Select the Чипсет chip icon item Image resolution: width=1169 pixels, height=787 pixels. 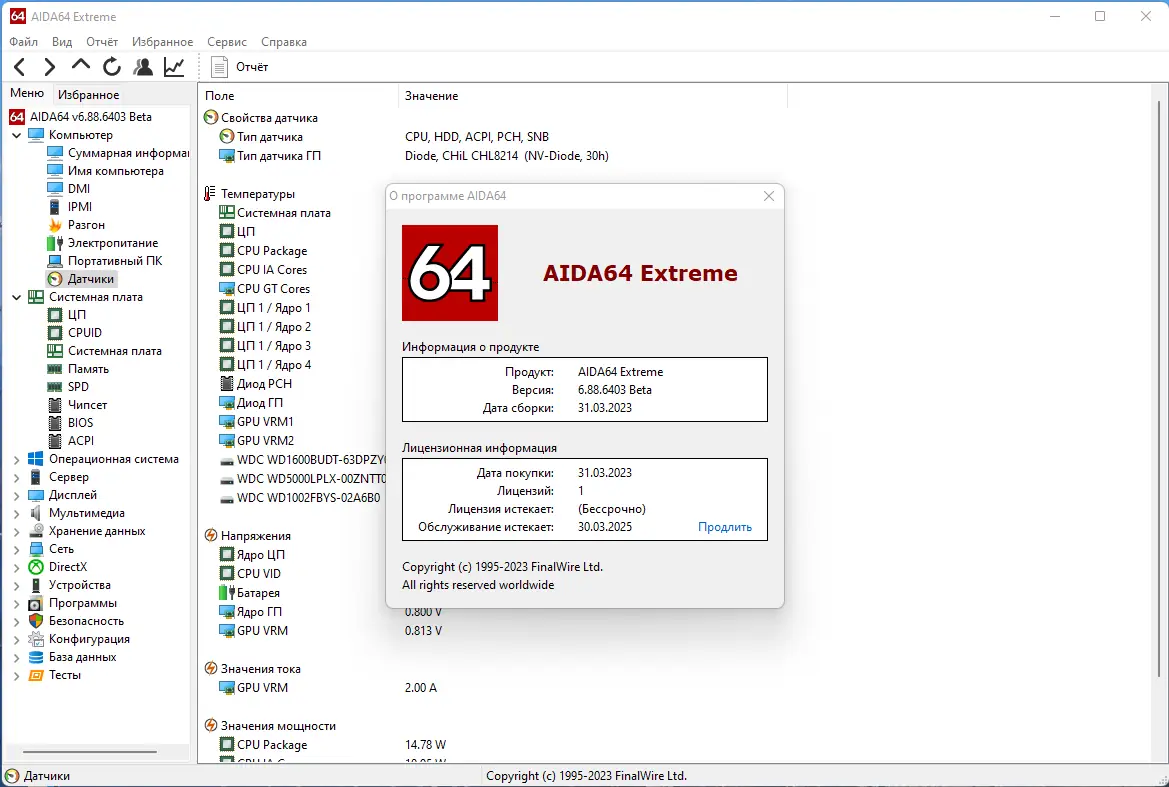(x=55, y=405)
